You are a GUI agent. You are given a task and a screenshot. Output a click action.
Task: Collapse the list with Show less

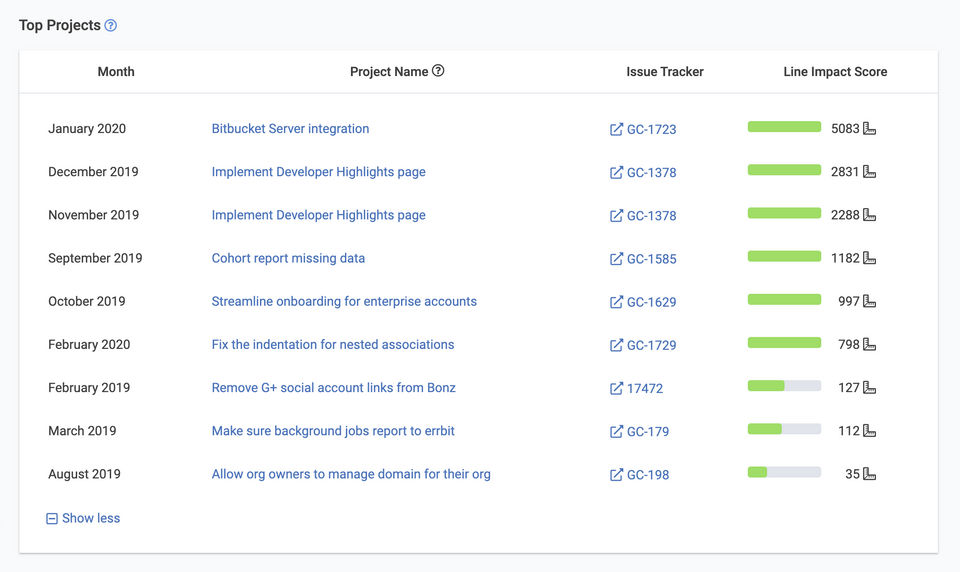coord(83,518)
